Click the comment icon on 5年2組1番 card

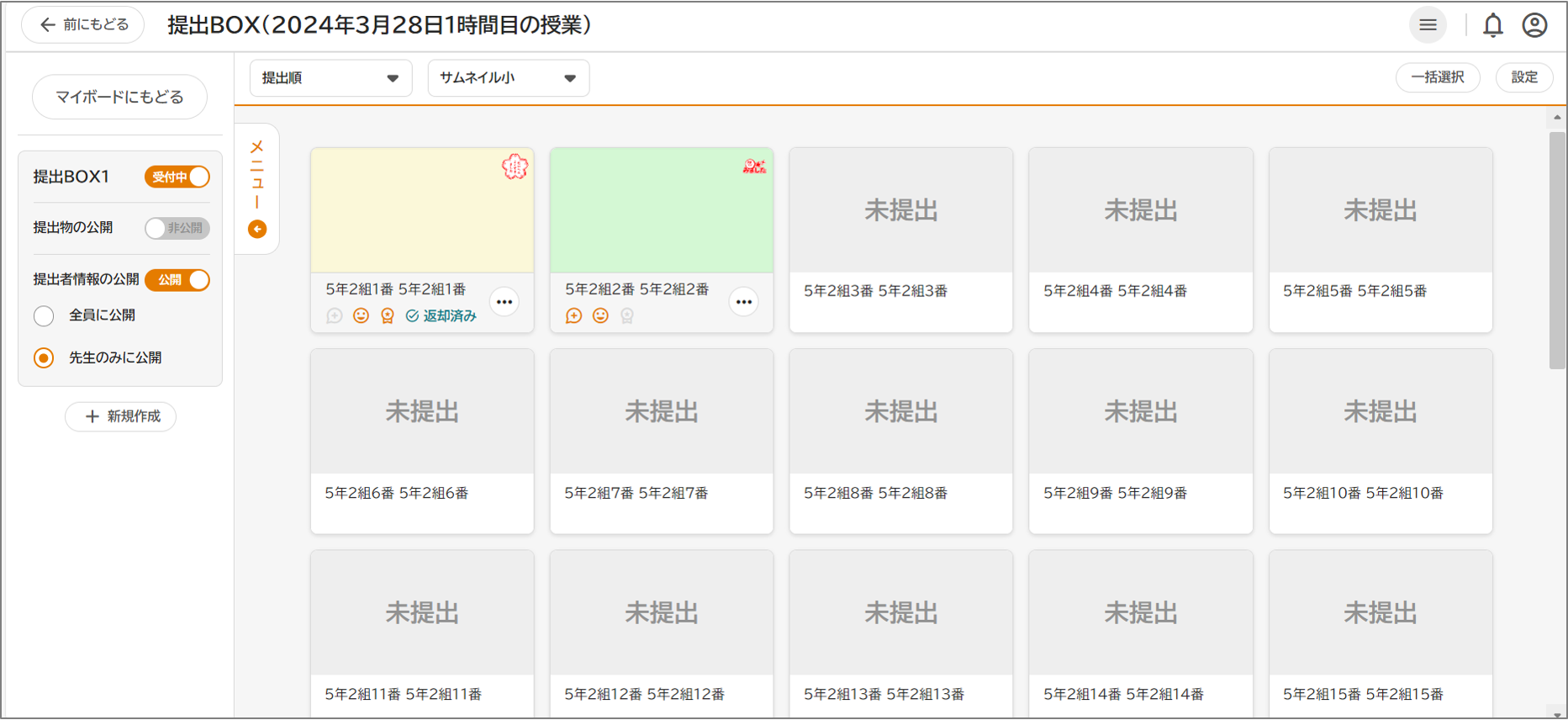(335, 315)
